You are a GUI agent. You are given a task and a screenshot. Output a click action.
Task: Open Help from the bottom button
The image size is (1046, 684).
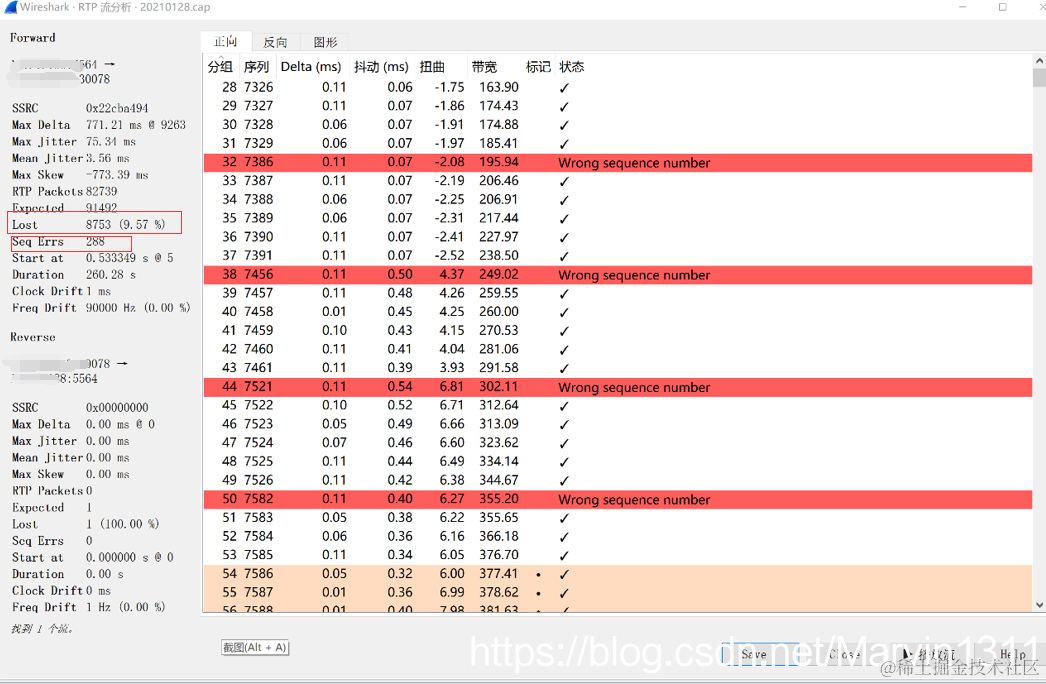click(x=1013, y=654)
